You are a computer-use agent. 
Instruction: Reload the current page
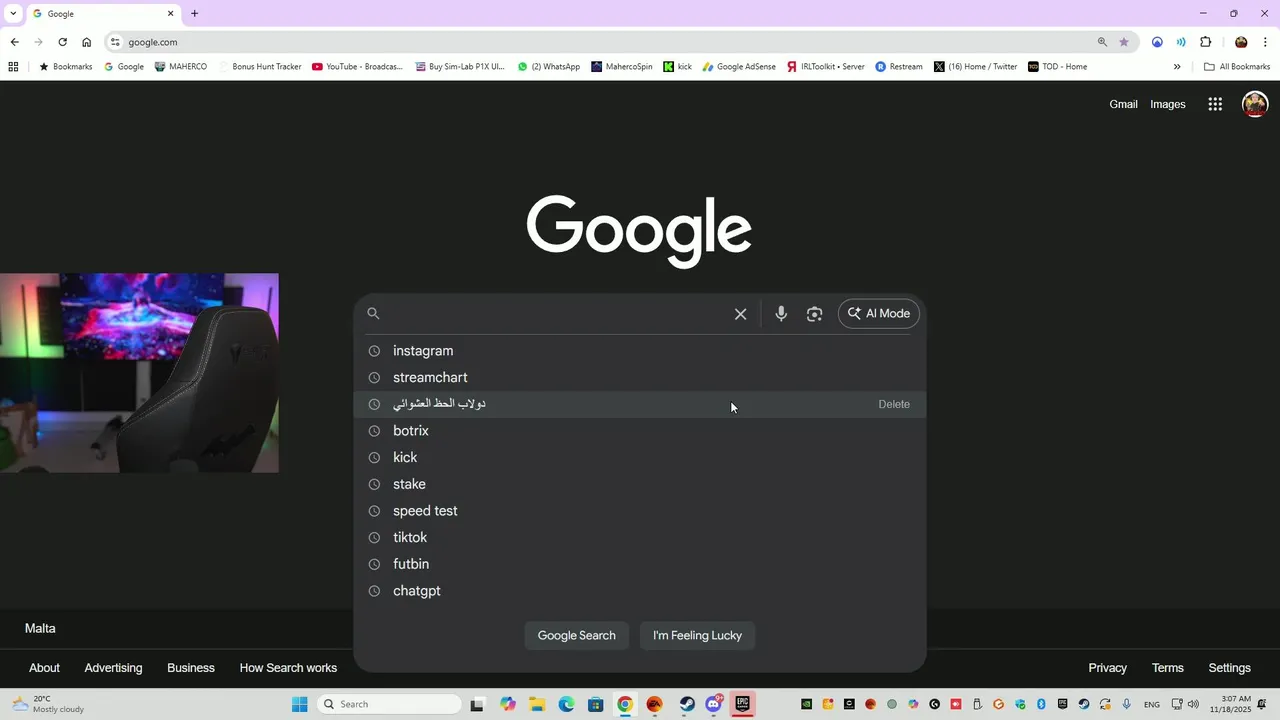point(62,42)
